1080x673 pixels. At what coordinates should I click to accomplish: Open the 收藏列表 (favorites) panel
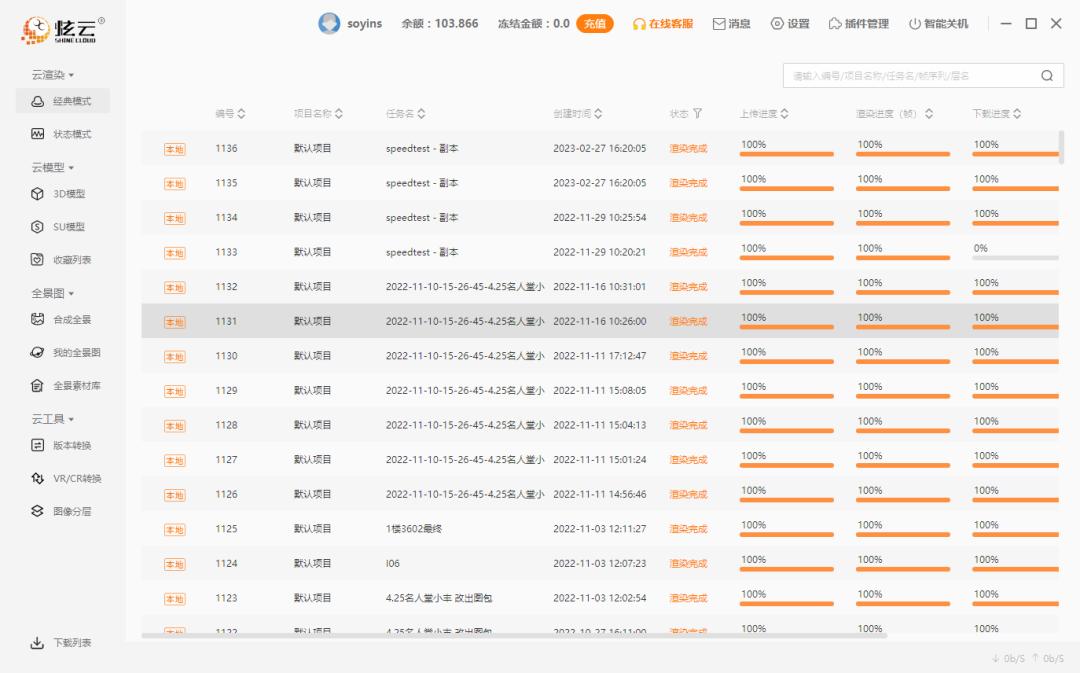pos(62,258)
